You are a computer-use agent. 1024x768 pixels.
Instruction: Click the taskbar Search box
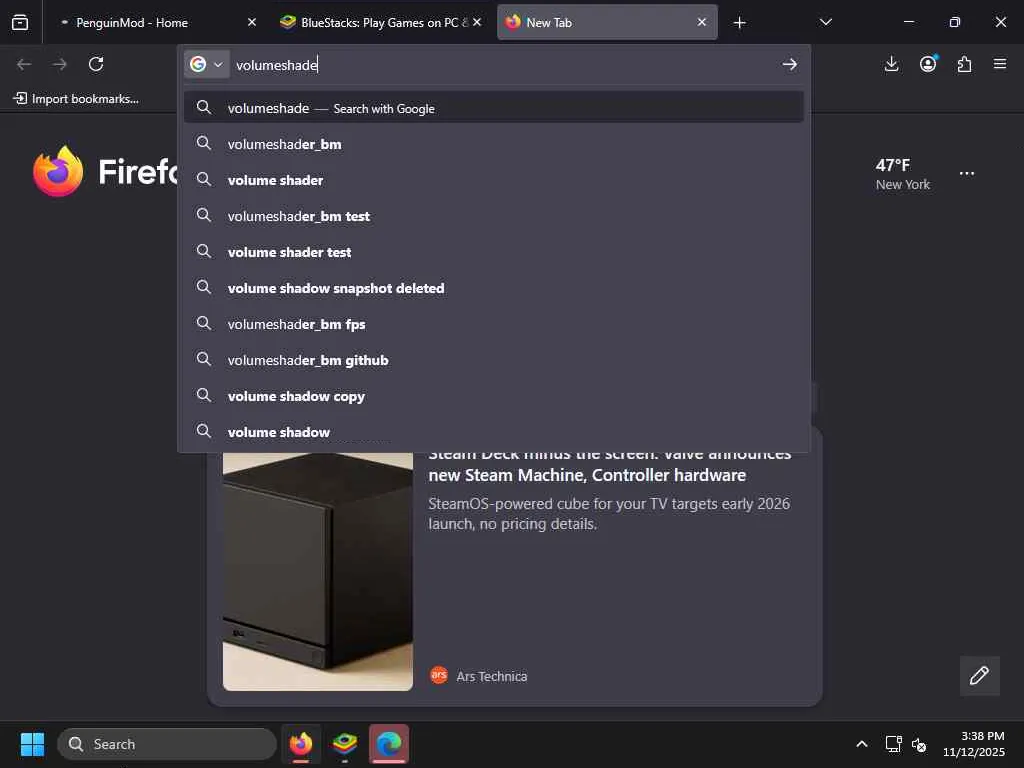167,744
